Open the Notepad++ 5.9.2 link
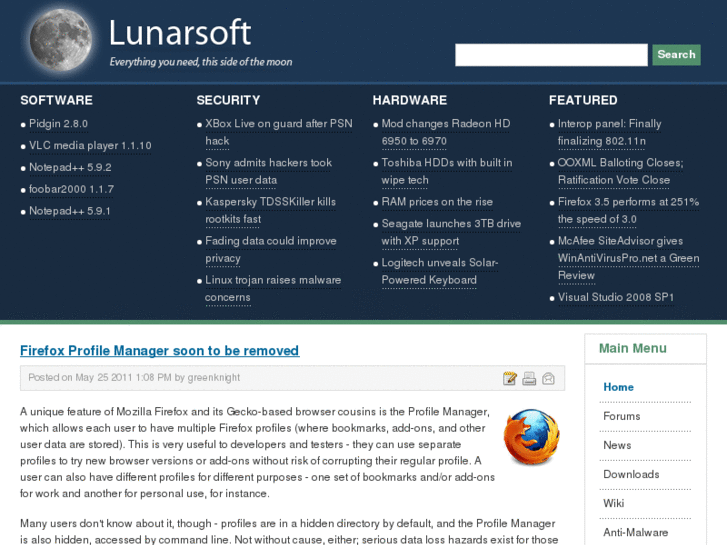This screenshot has width=727, height=545. click(70, 167)
